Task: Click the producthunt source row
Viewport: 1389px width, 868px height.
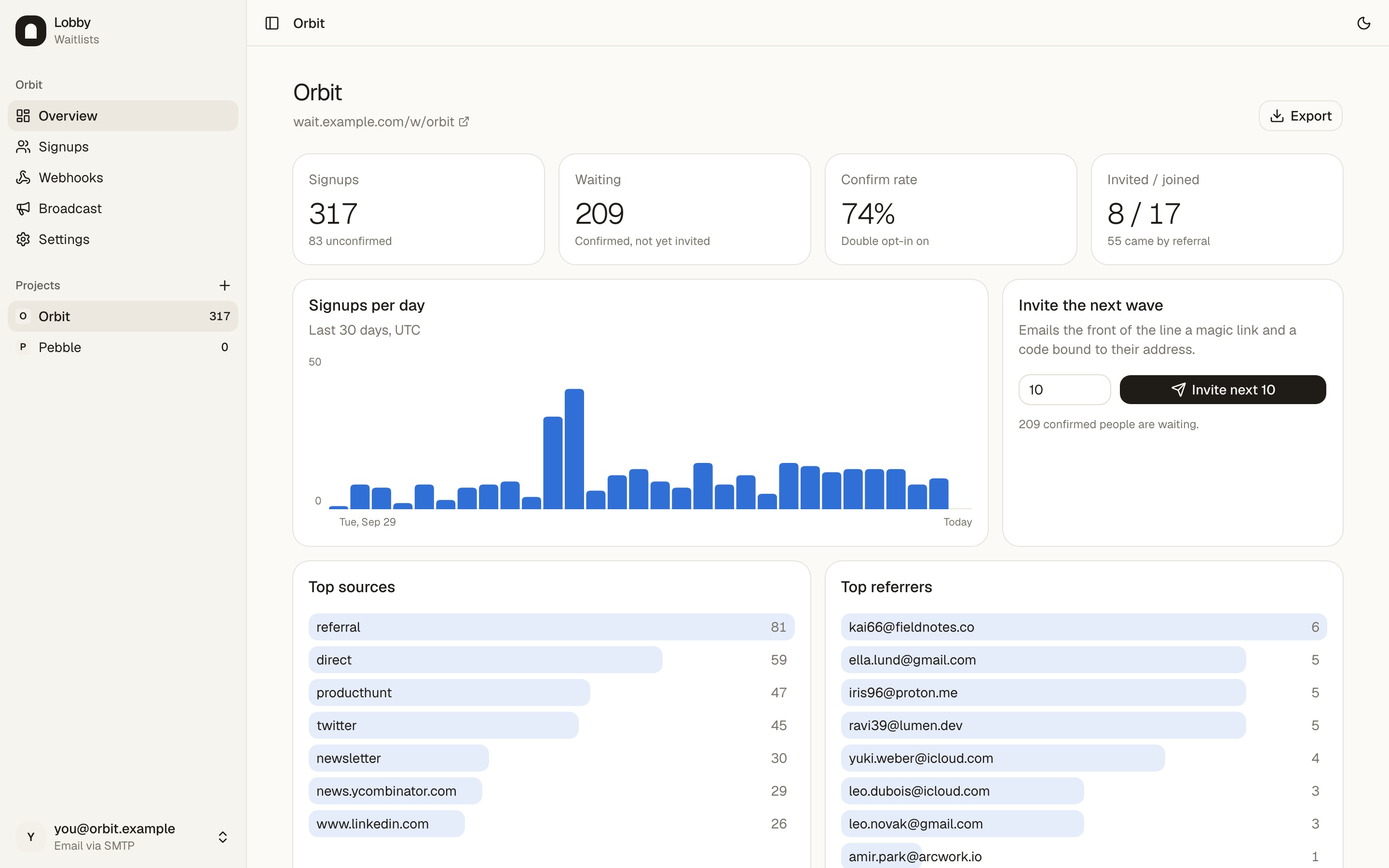Action: 551,692
